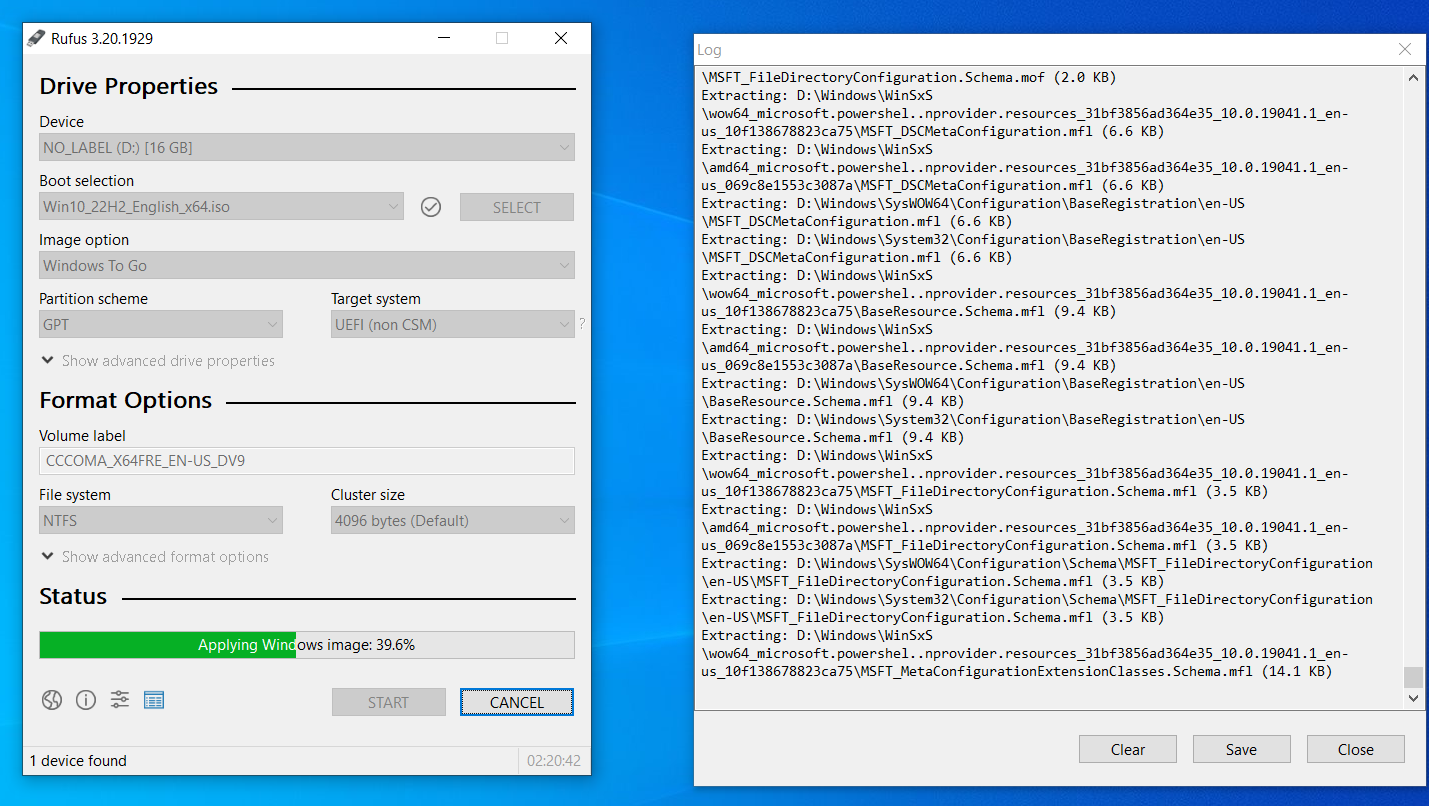Image resolution: width=1429 pixels, height=806 pixels.
Task: Open the Boot selection dropdown
Action: (221, 206)
